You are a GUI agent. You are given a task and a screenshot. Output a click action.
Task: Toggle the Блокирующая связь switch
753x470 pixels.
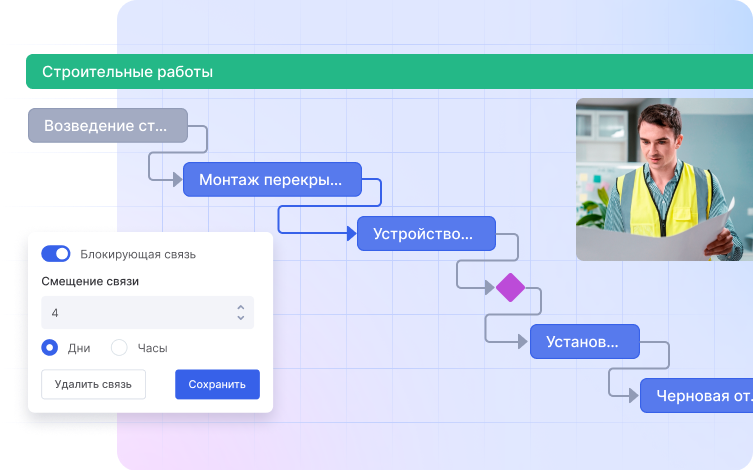point(56,254)
